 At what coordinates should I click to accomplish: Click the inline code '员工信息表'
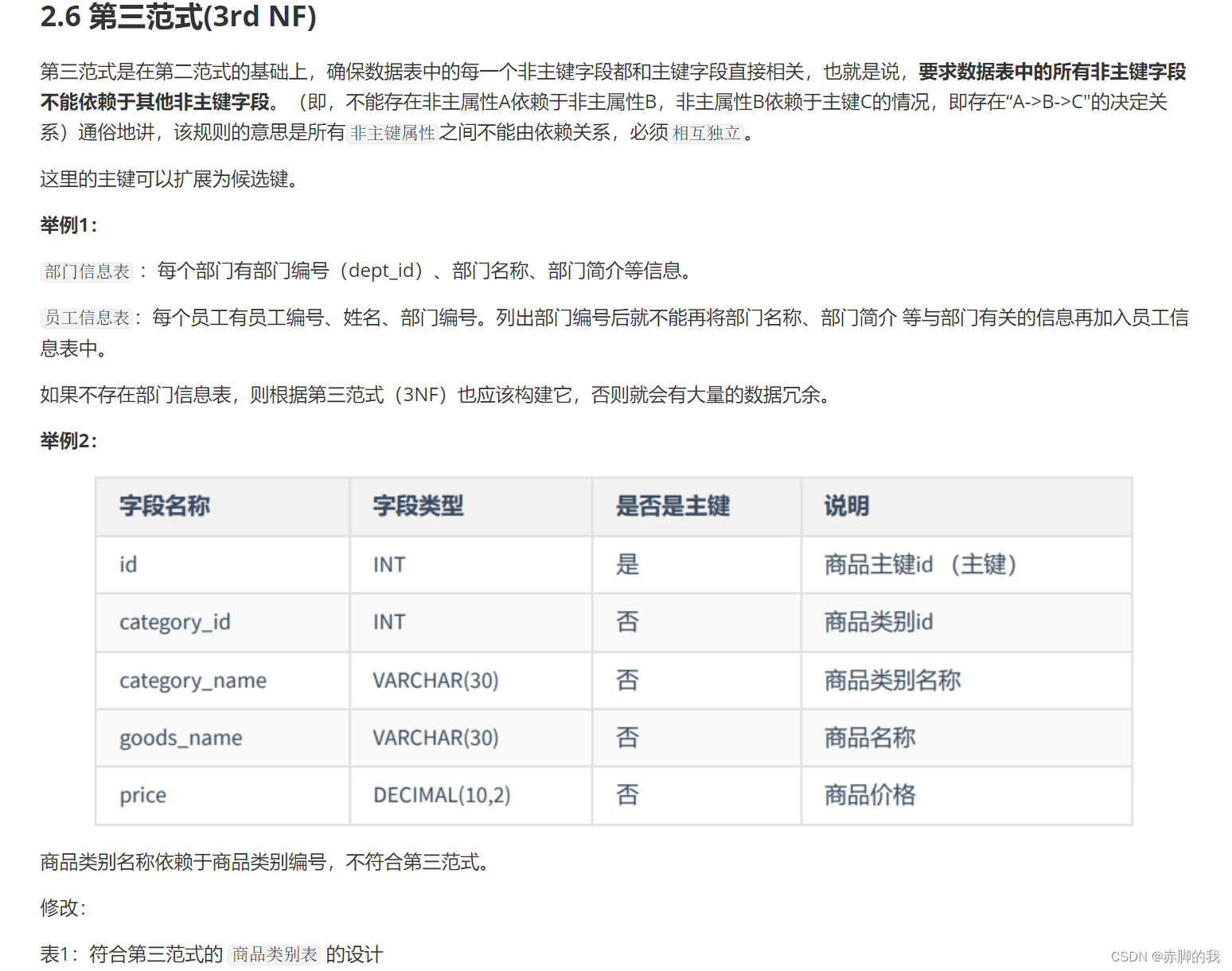[x=87, y=318]
